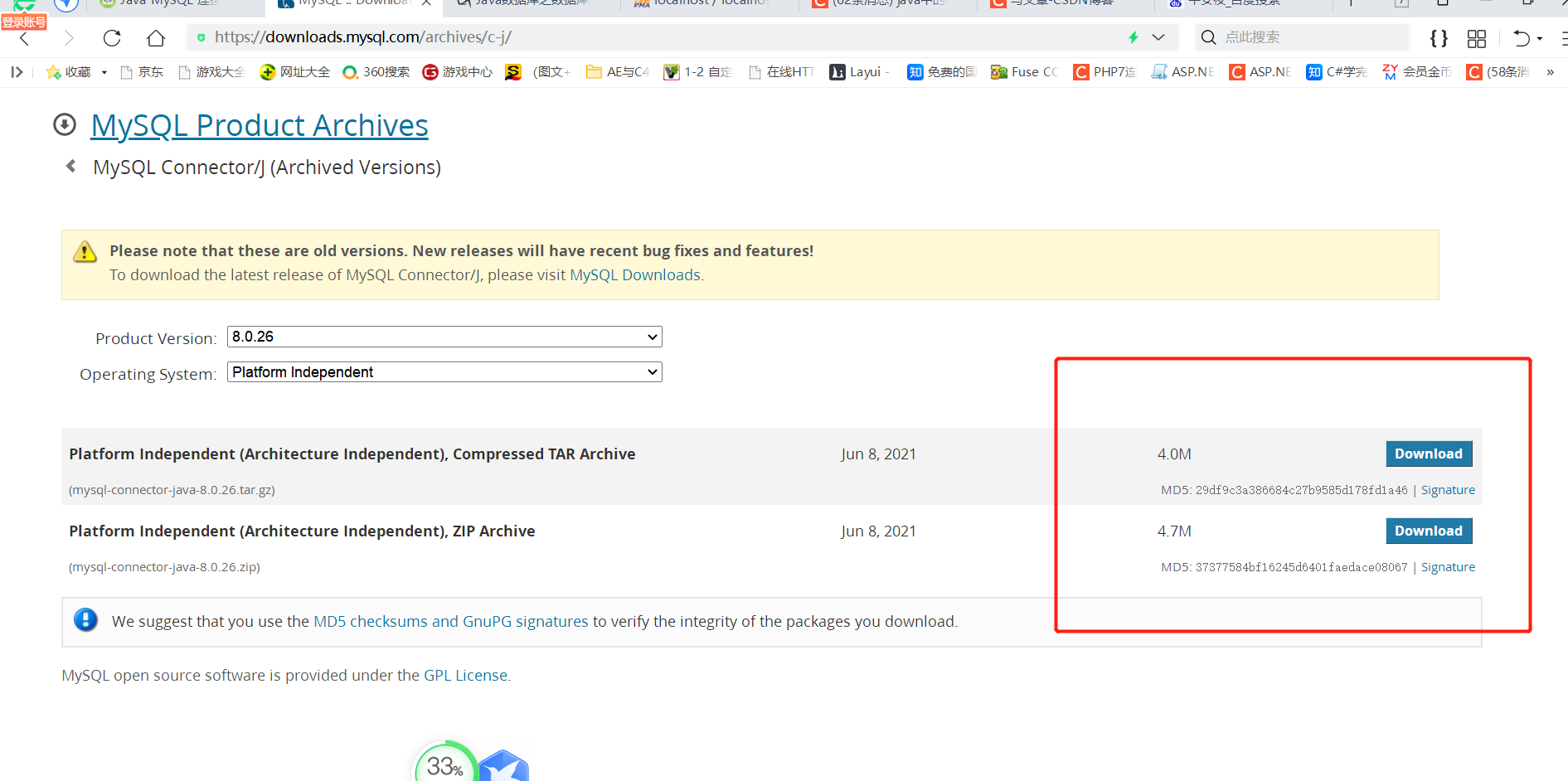
Task: Open the Product Version dropdown showing 8.0.26
Action: pos(444,337)
